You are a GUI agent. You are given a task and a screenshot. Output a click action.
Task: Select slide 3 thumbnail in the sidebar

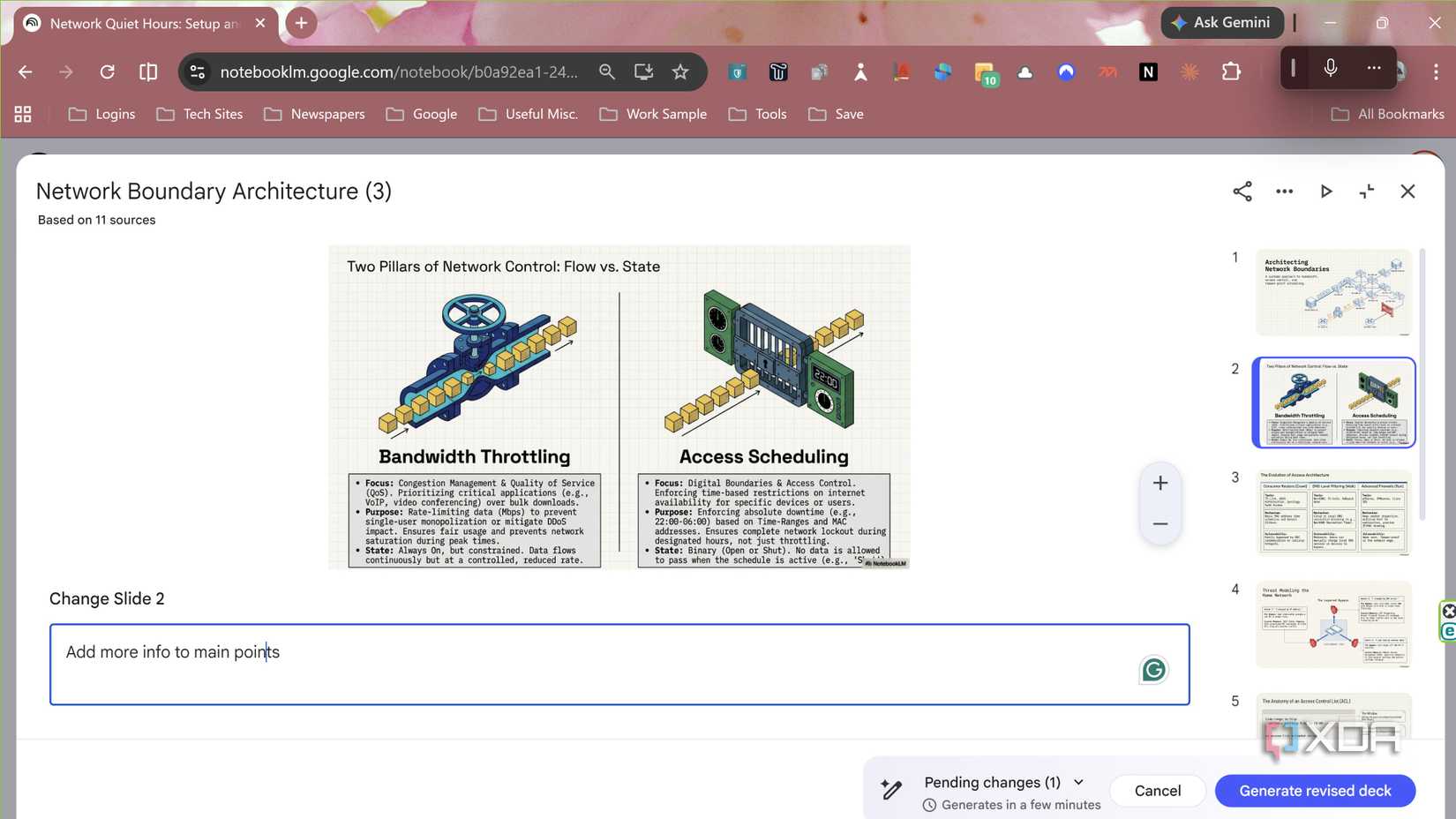coord(1333,513)
